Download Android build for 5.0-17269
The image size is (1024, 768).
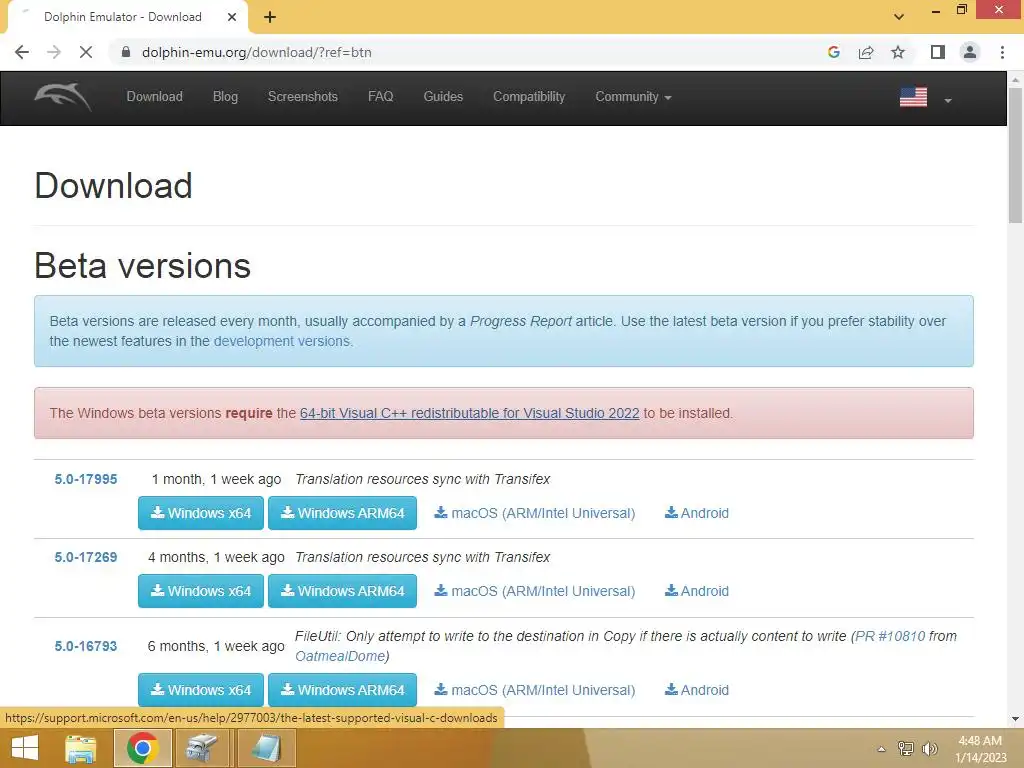click(x=696, y=591)
